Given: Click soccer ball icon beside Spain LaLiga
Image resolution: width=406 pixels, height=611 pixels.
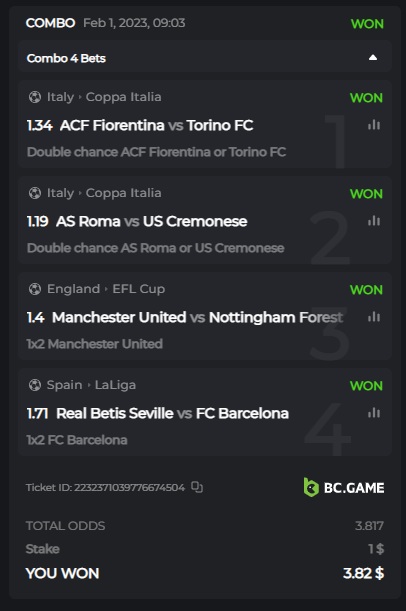Looking at the screenshot, I should (35, 385).
